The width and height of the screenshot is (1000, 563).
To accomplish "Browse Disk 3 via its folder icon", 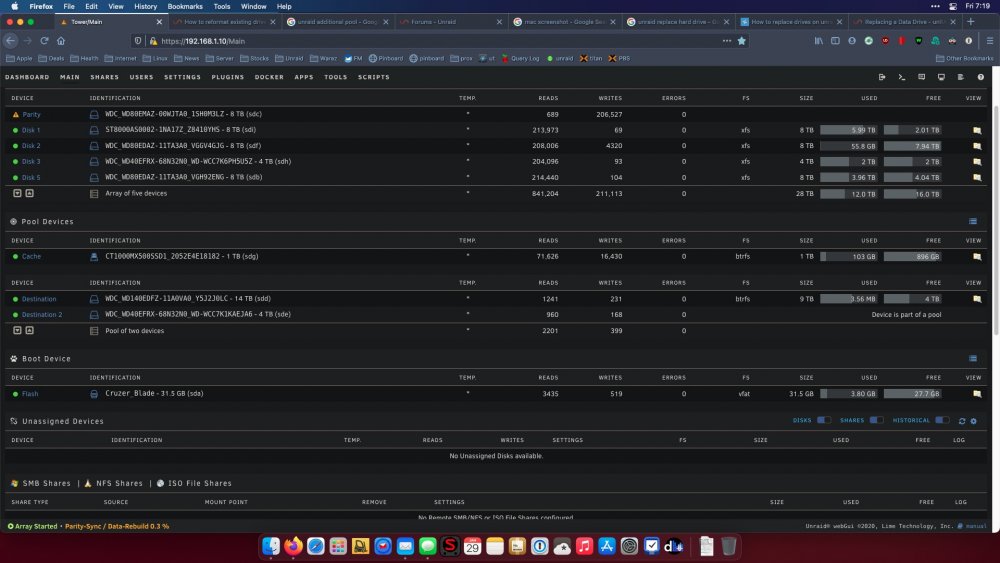I will [977, 162].
